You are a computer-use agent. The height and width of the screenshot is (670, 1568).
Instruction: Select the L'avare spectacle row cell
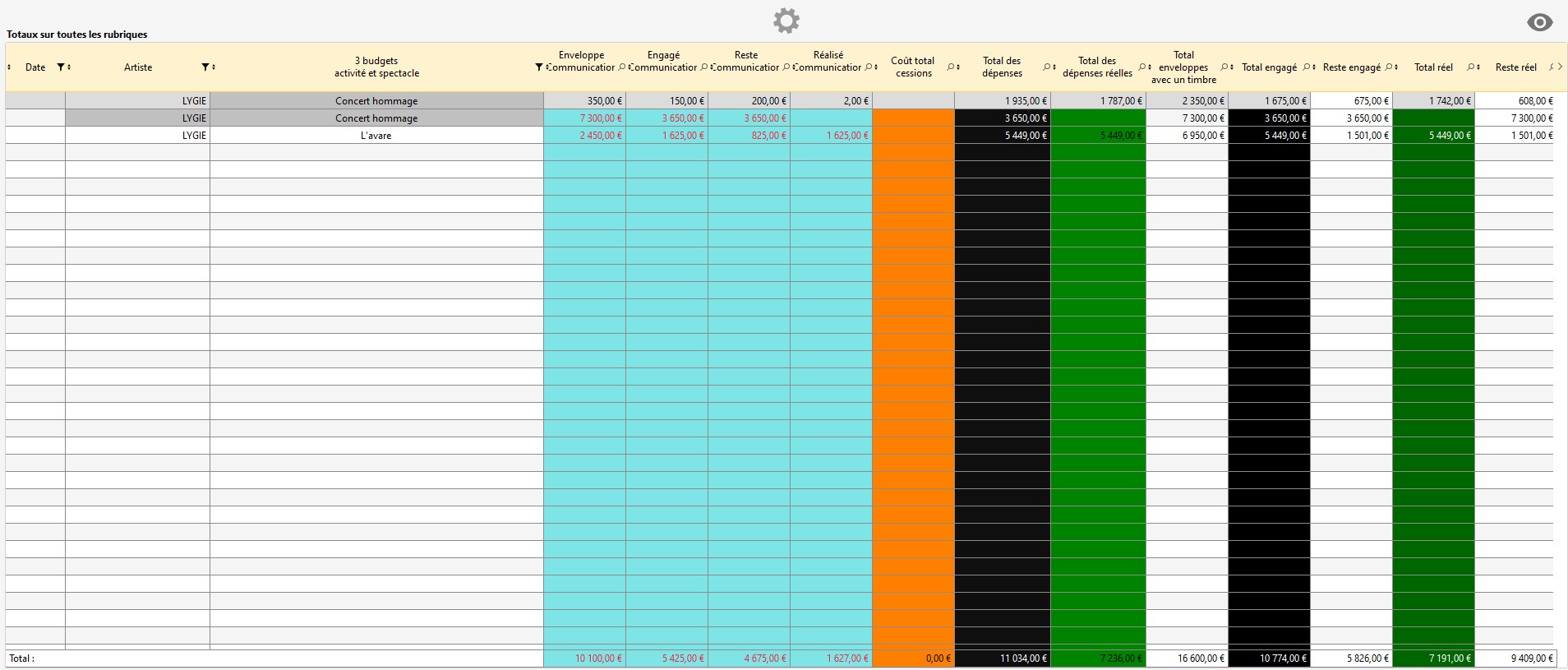pos(376,136)
